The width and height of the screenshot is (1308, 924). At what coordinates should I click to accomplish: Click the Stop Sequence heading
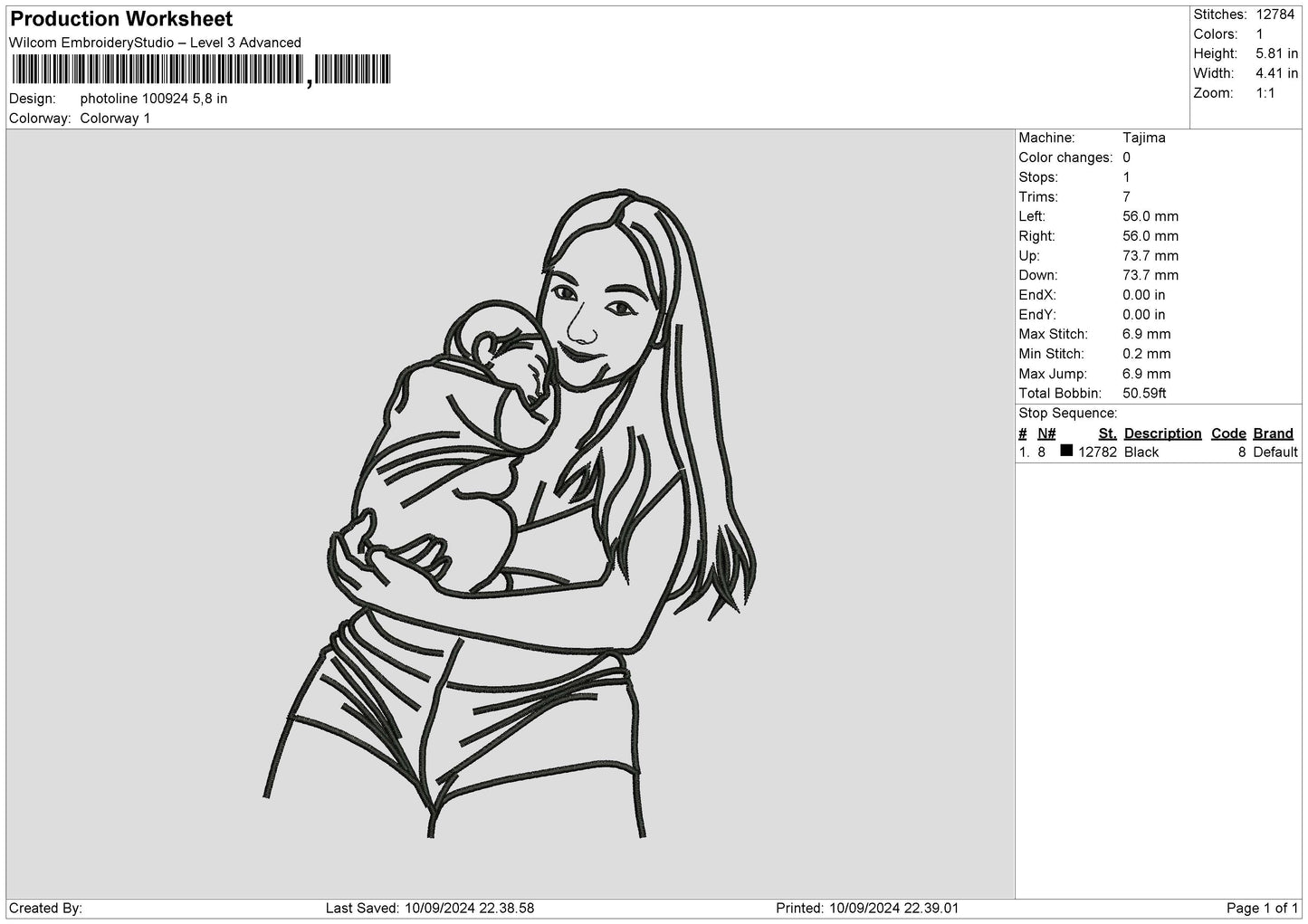[x=1068, y=414]
